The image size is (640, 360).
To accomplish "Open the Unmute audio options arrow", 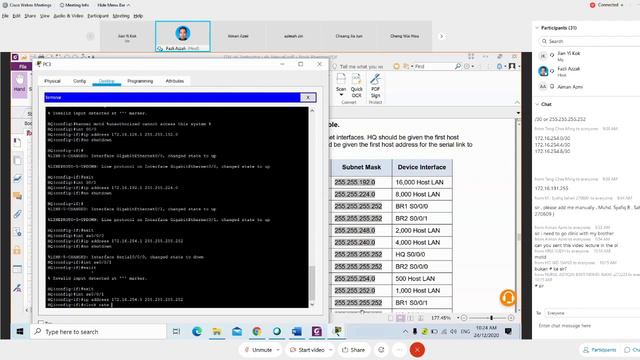I will [x=278, y=350].
